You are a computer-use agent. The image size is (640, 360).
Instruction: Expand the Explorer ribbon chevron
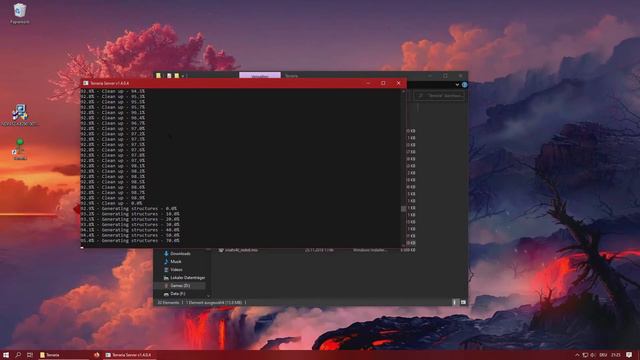pyautogui.click(x=457, y=85)
